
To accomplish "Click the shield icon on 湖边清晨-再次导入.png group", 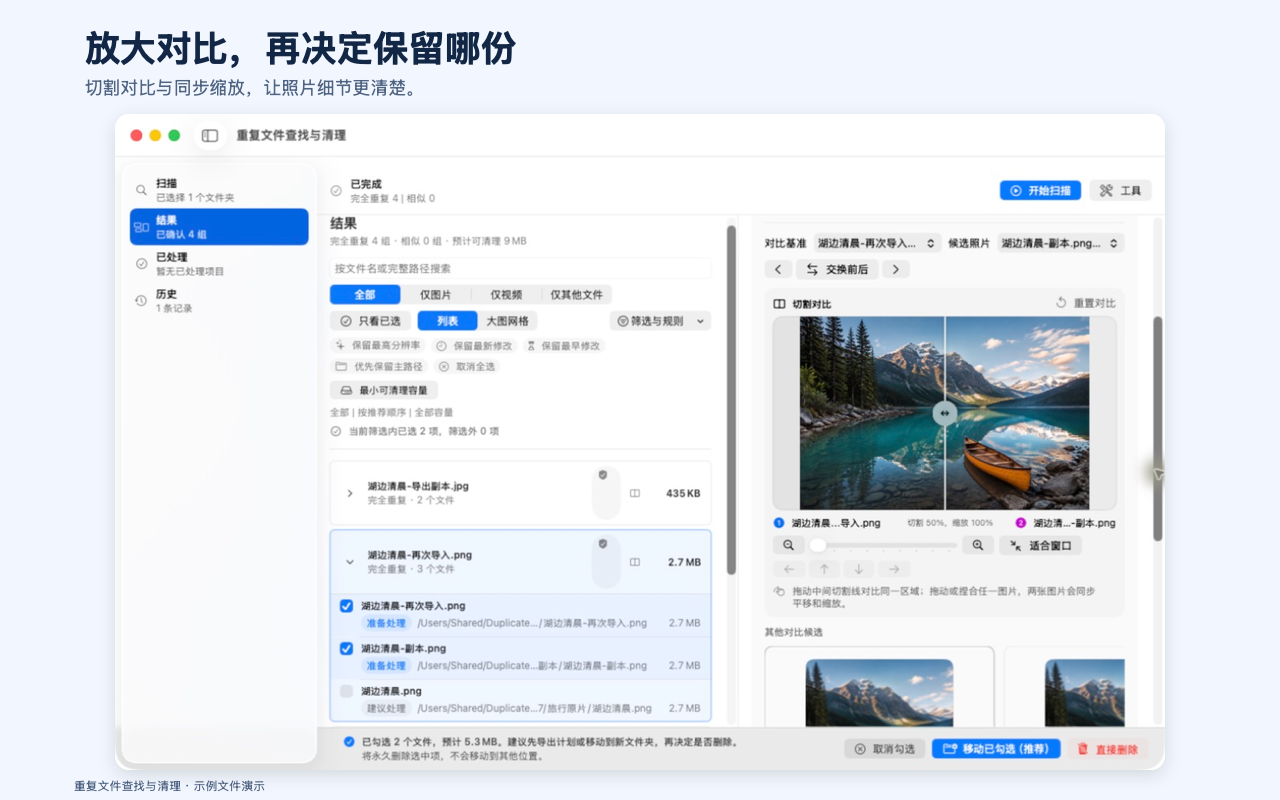I will (603, 544).
